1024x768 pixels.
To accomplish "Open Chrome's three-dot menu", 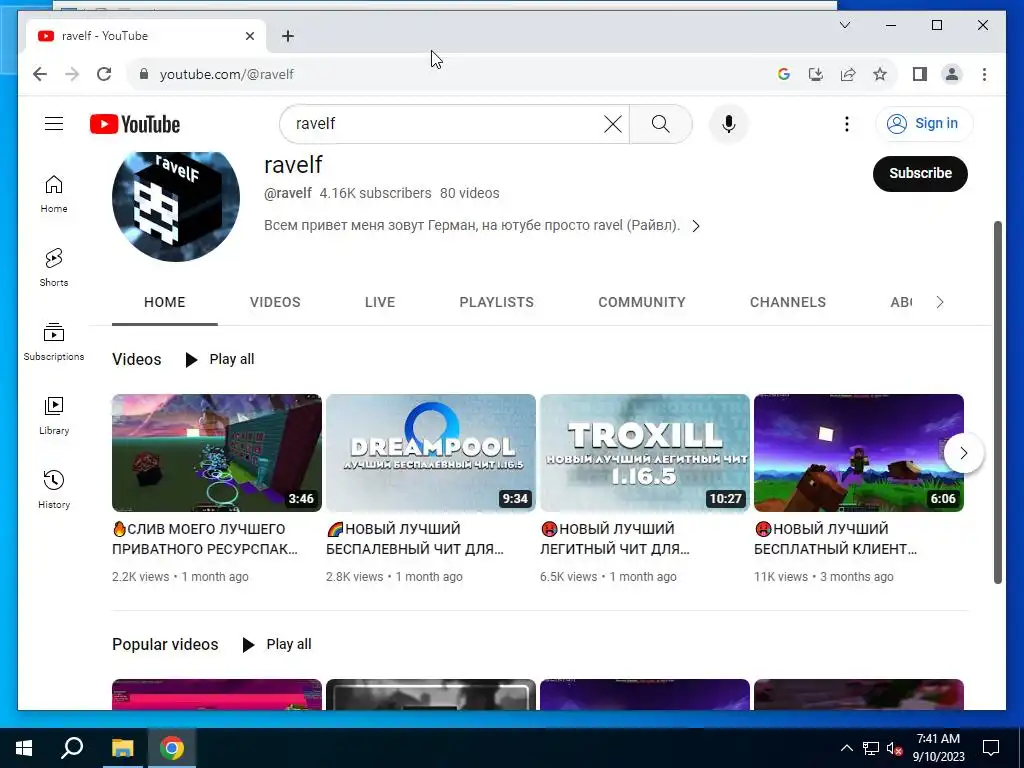I will tap(984, 74).
